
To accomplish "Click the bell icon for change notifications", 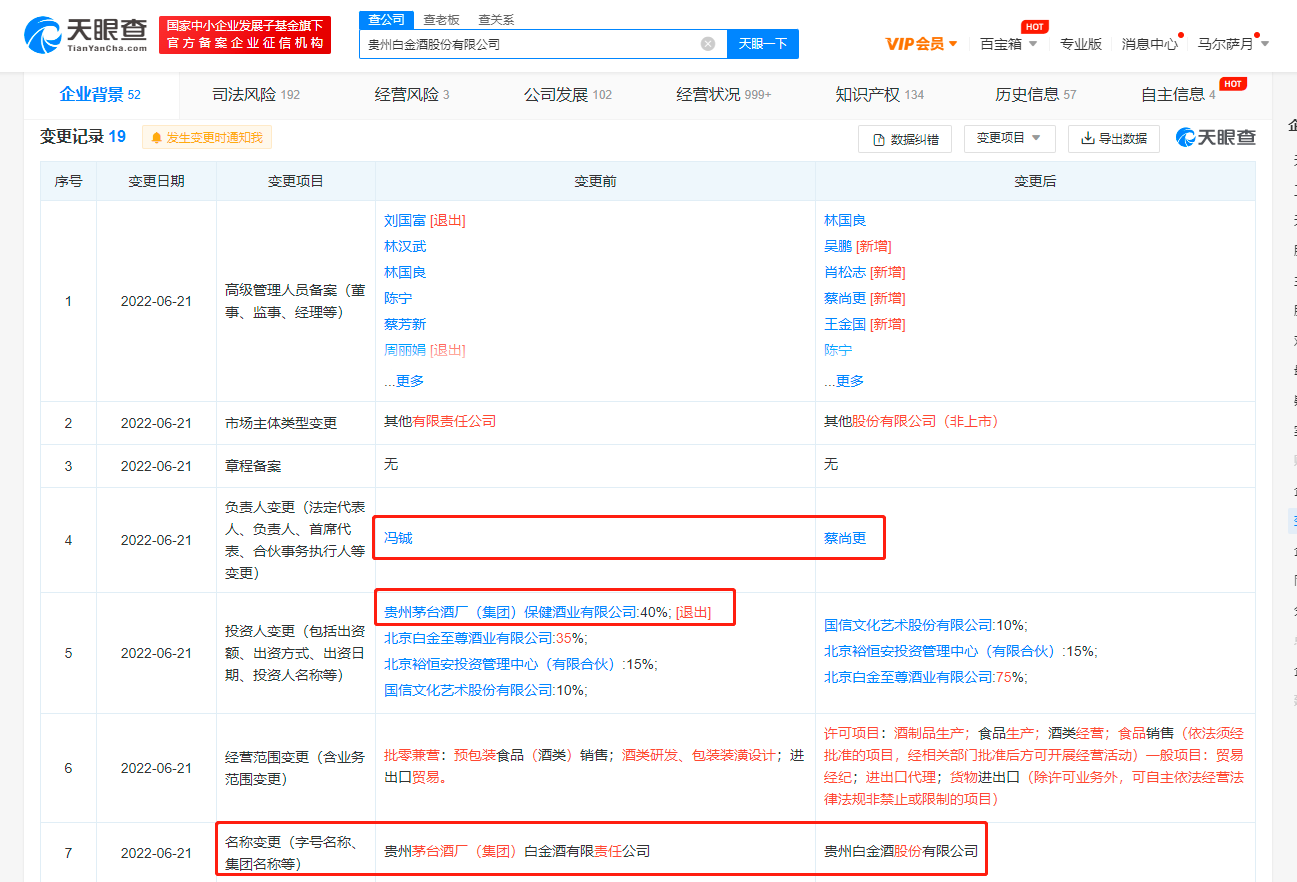I will pyautogui.click(x=158, y=138).
